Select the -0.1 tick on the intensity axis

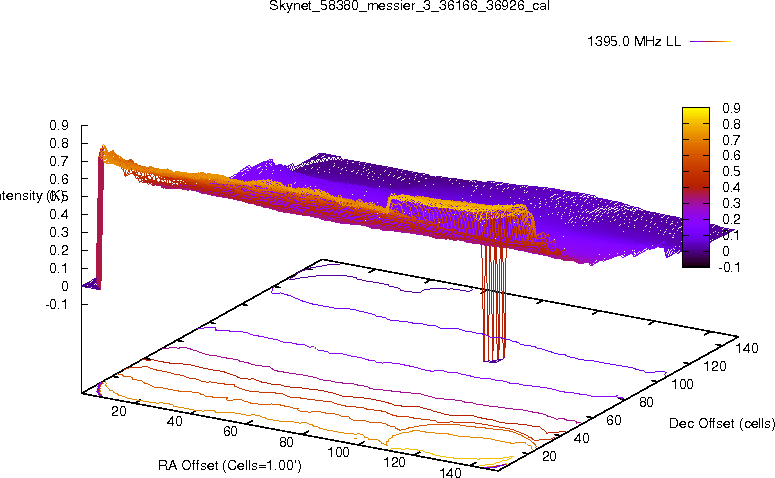point(56,304)
